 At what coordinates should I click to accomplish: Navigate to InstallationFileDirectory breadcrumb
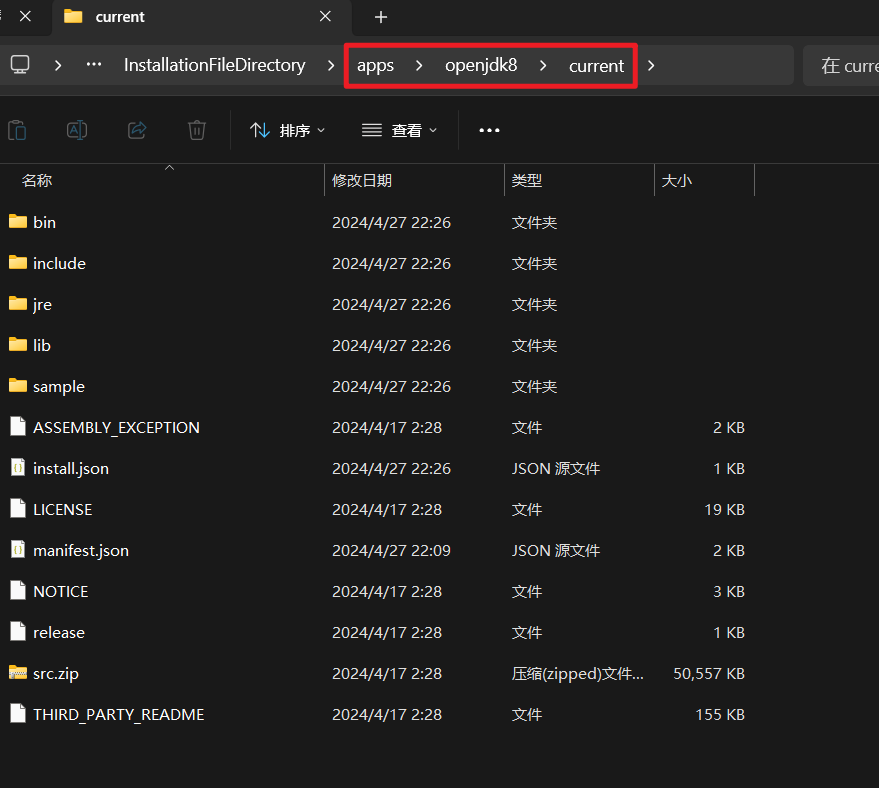tap(215, 65)
